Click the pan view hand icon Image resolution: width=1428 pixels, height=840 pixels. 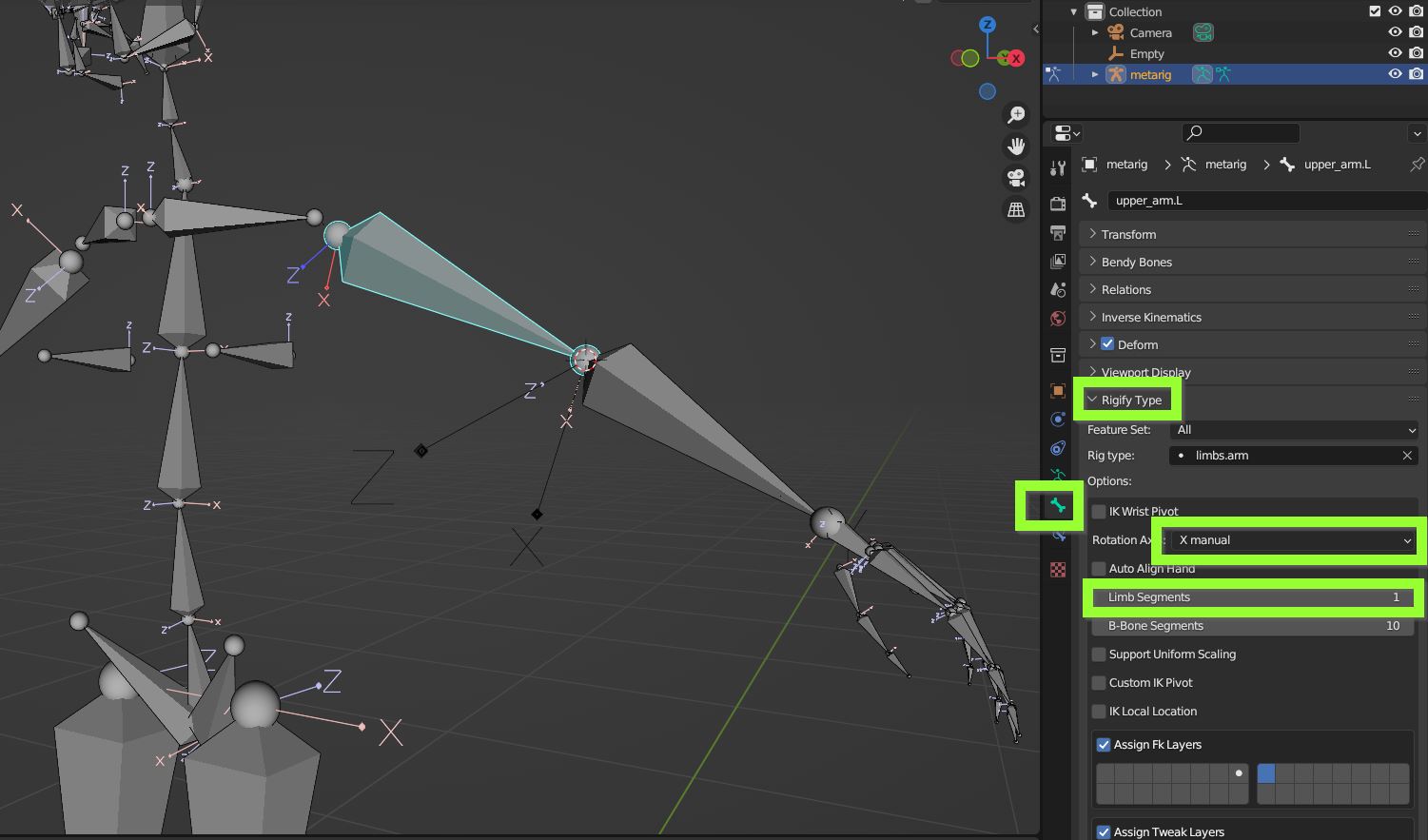1016,147
